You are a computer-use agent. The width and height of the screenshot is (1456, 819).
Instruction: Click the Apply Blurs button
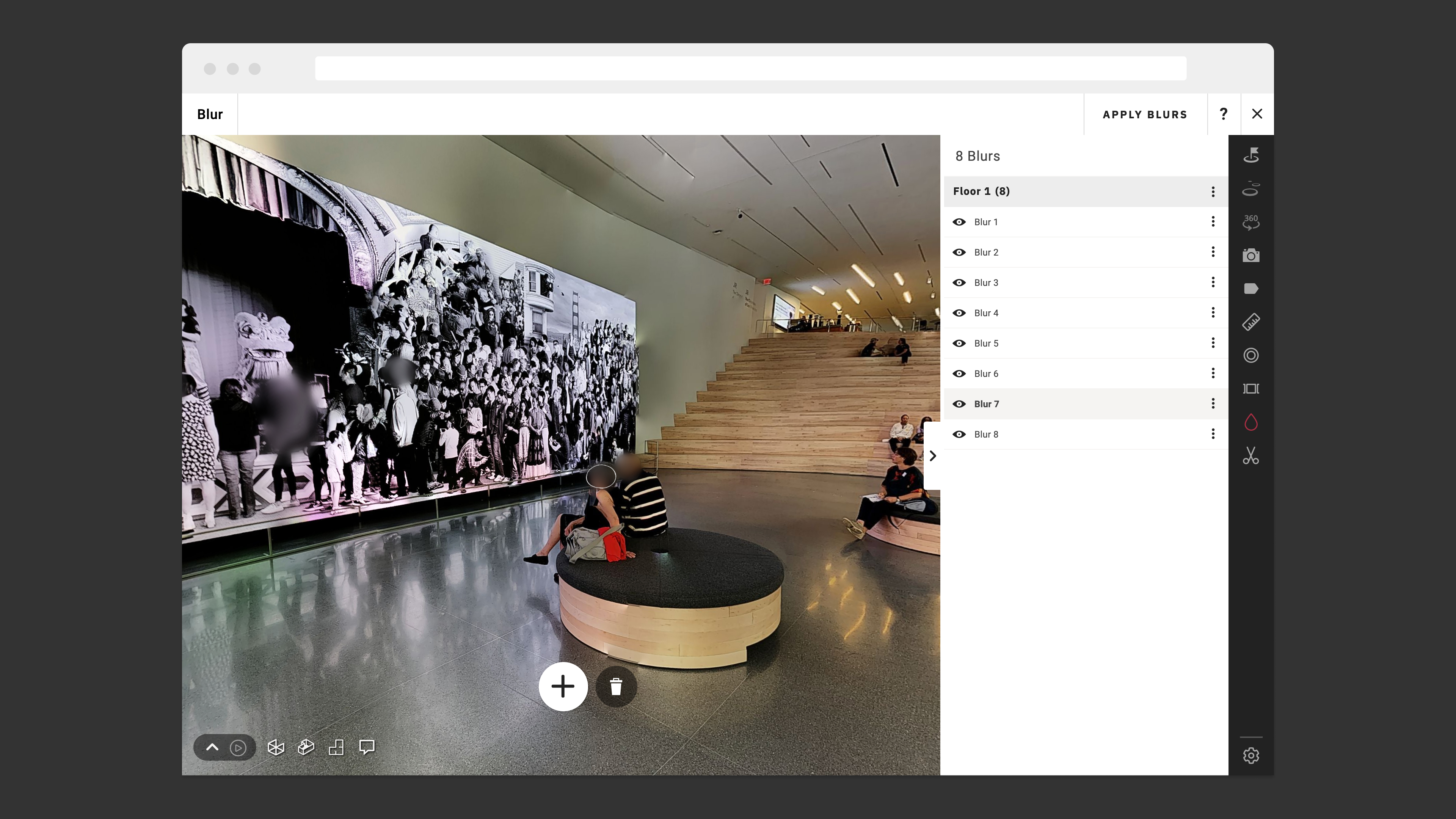point(1145,114)
